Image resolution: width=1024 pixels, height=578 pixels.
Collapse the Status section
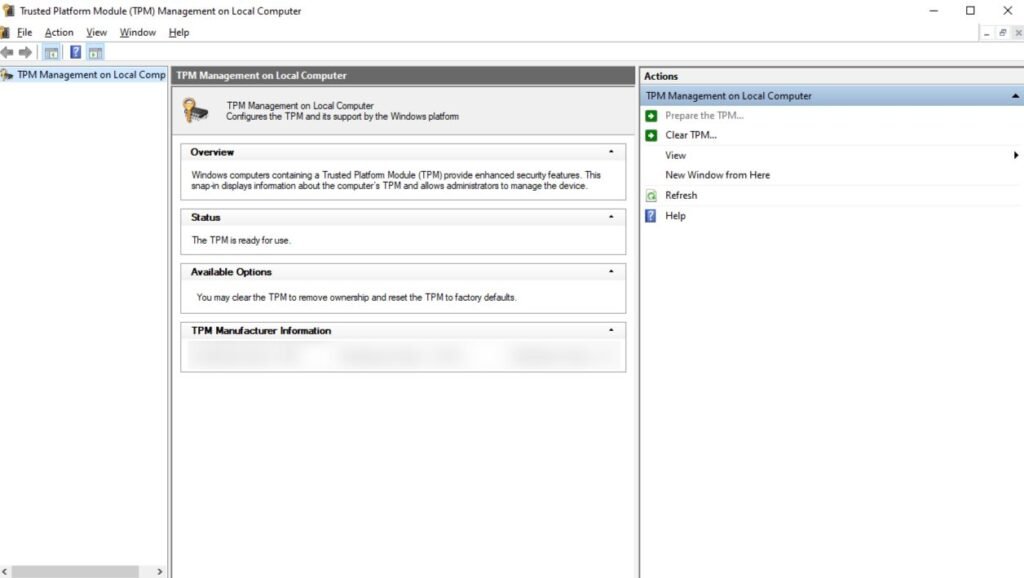point(611,217)
